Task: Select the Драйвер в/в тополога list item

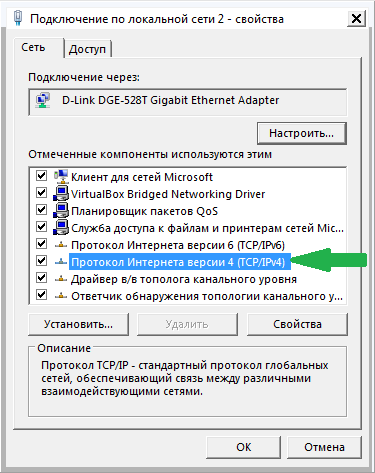Action: [184, 279]
